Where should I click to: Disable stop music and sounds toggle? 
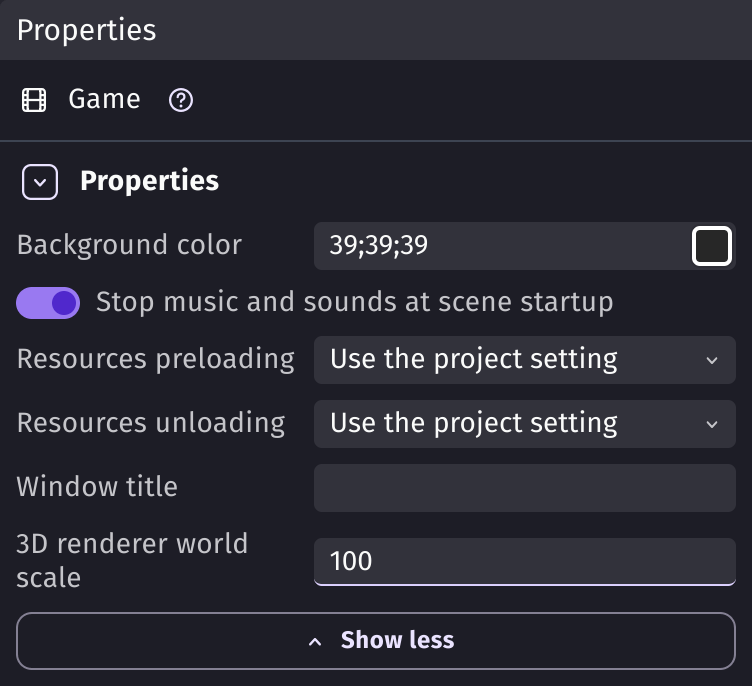click(x=48, y=303)
